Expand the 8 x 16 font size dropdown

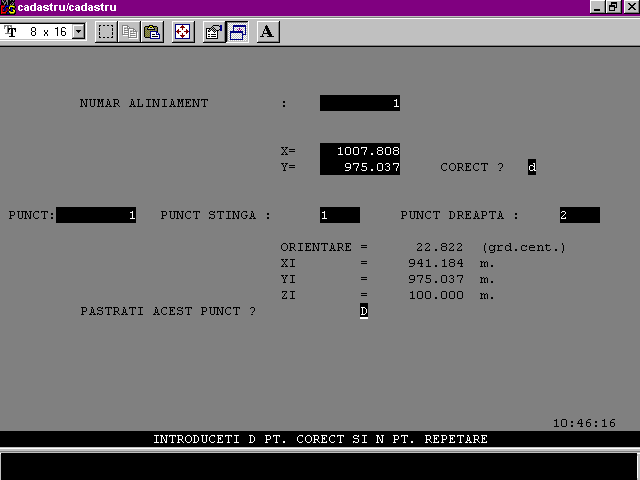79,32
